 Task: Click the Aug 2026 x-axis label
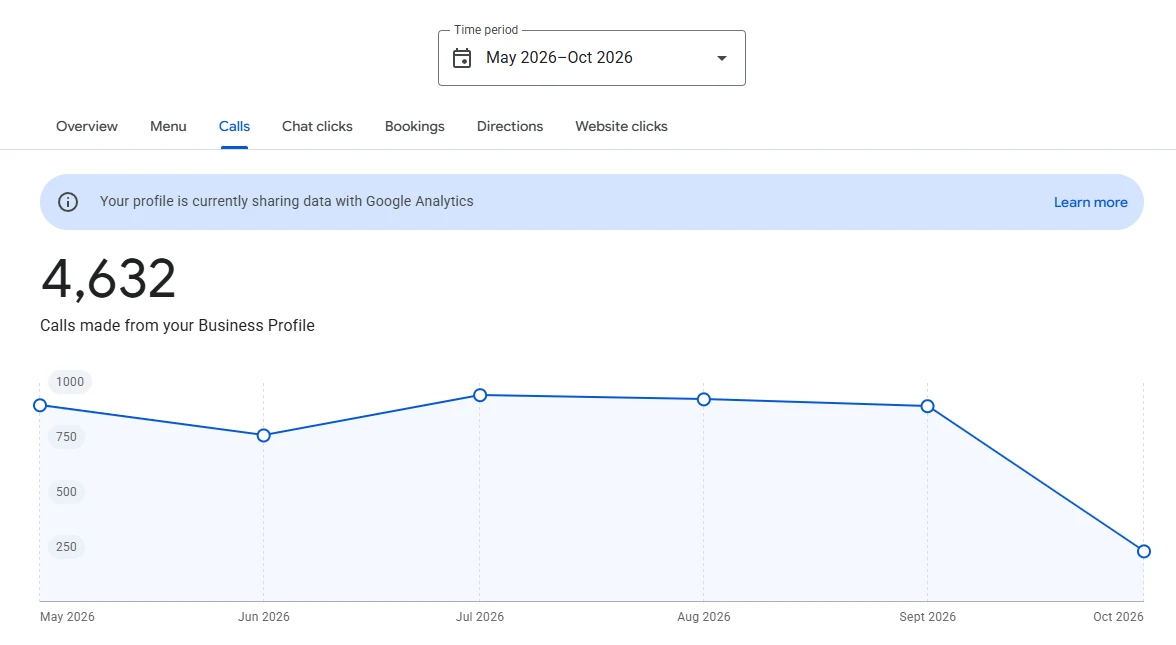coord(704,616)
